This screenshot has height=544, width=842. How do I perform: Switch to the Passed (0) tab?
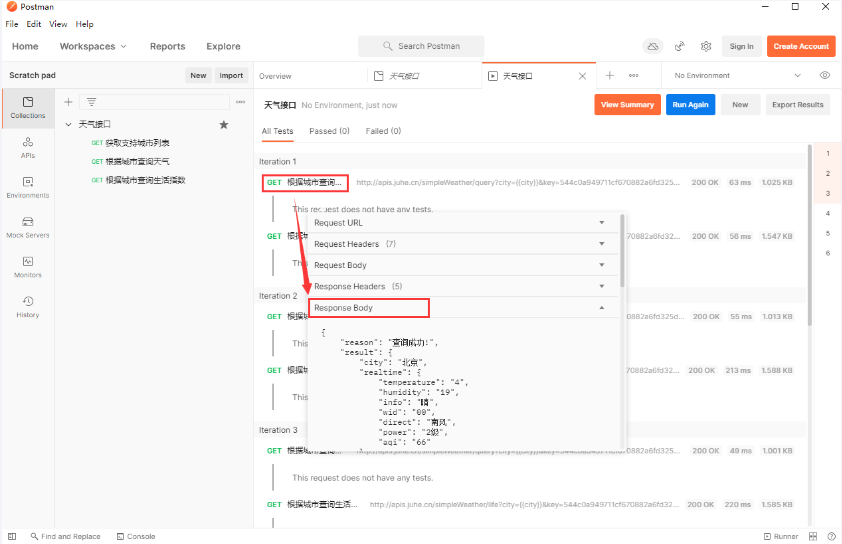pyautogui.click(x=329, y=131)
